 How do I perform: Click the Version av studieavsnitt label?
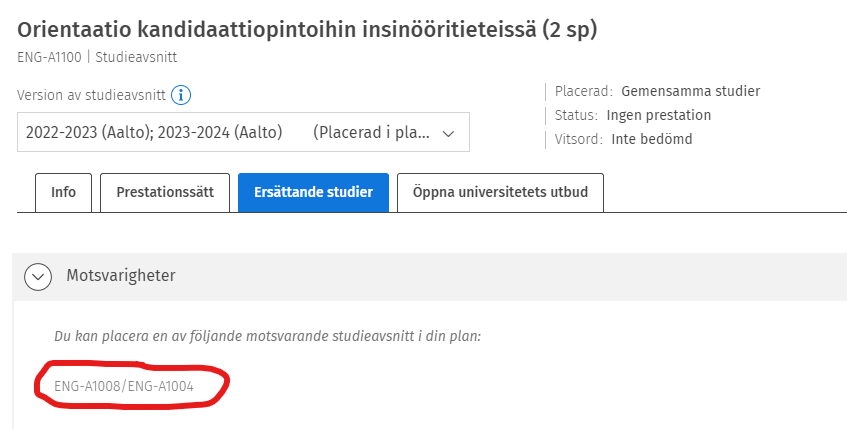pos(90,95)
